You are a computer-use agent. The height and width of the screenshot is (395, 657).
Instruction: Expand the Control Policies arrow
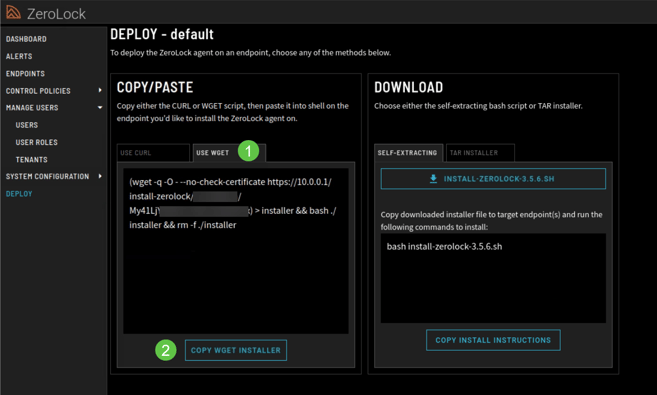click(x=100, y=90)
